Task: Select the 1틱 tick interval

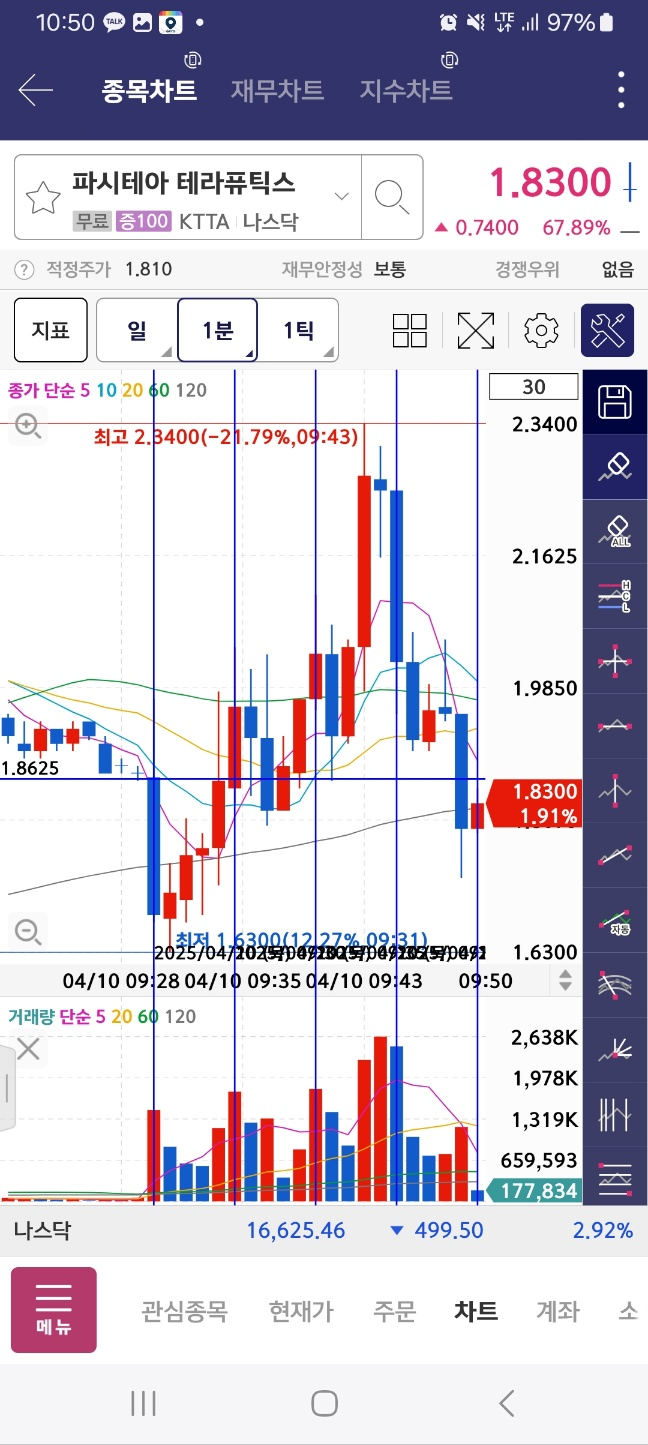Action: [298, 330]
